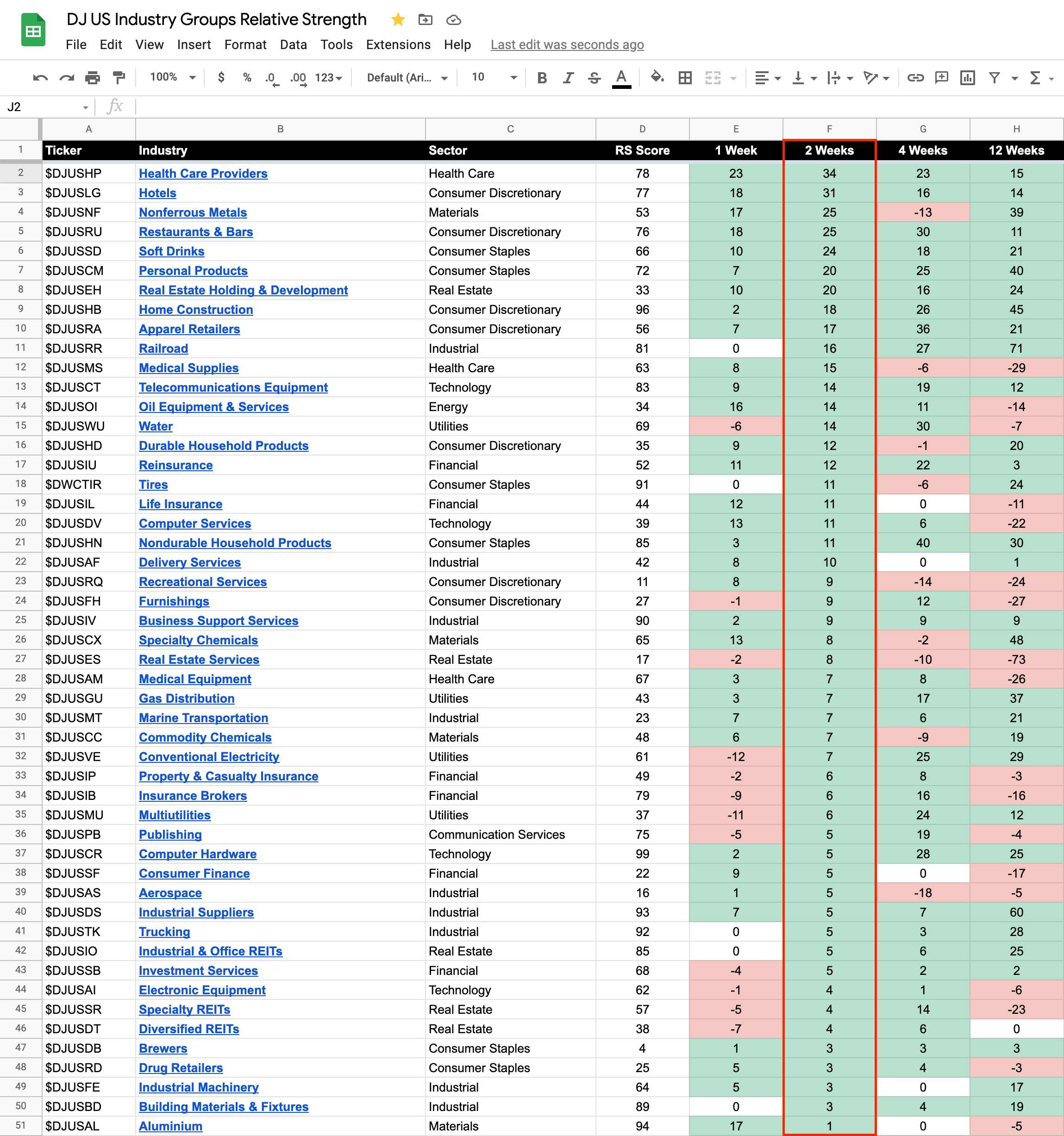Click the Borders icon
1064x1136 pixels.
pos(685,78)
